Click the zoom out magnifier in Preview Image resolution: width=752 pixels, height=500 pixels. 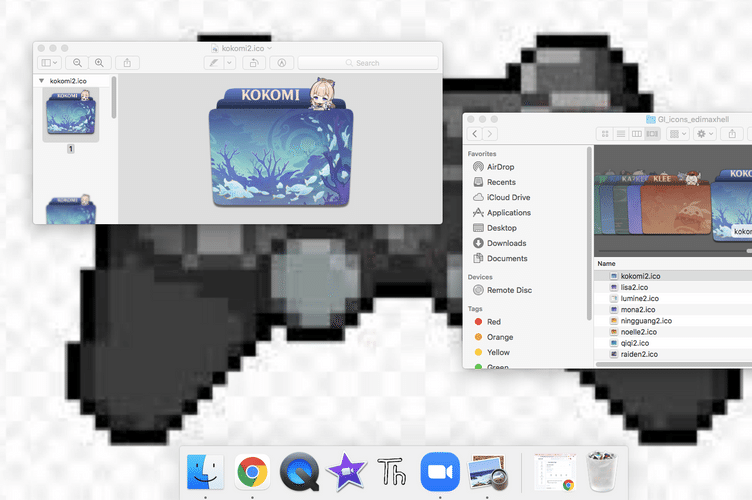point(78,62)
